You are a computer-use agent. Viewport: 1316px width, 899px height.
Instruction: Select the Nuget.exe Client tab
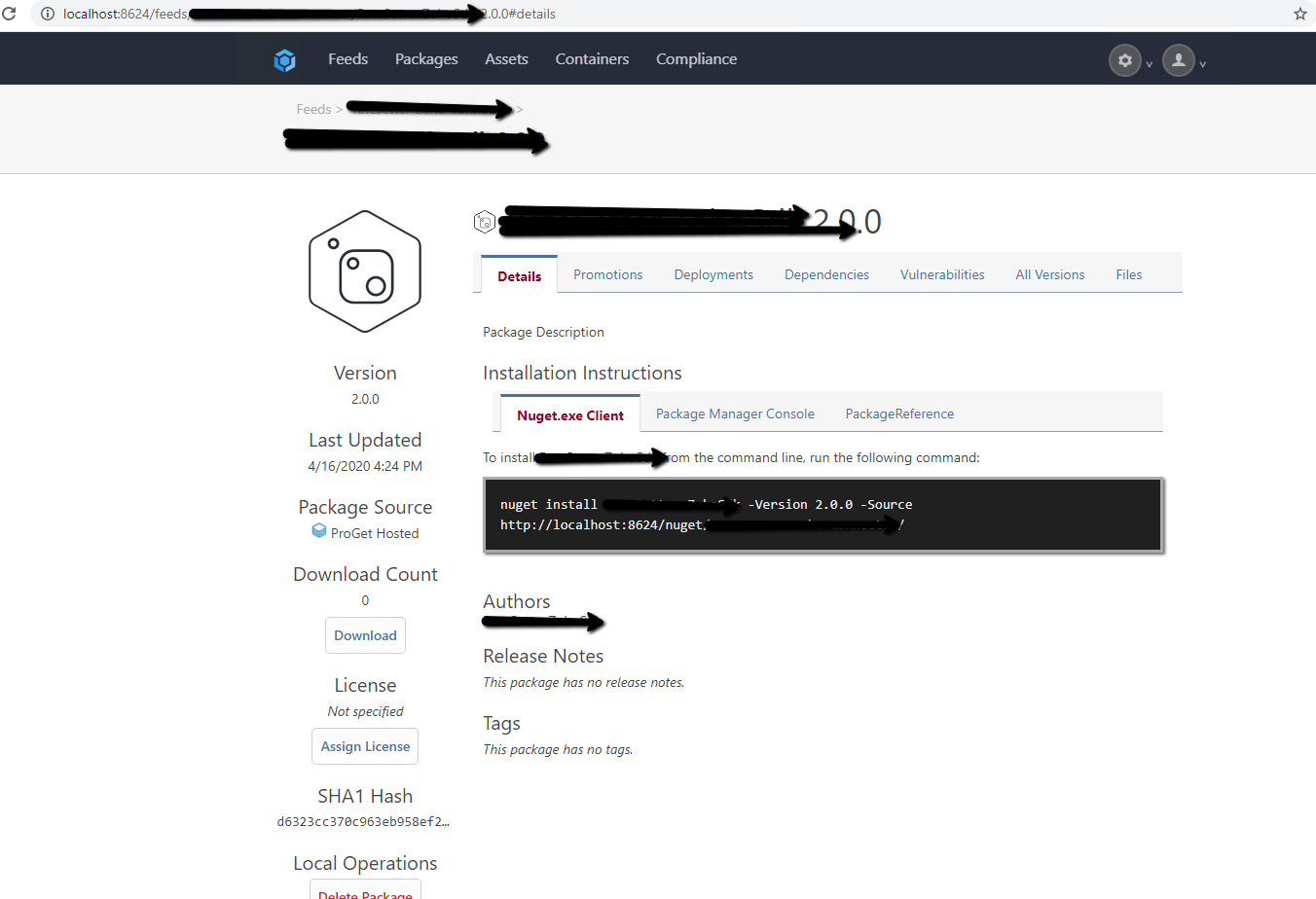[x=570, y=414]
